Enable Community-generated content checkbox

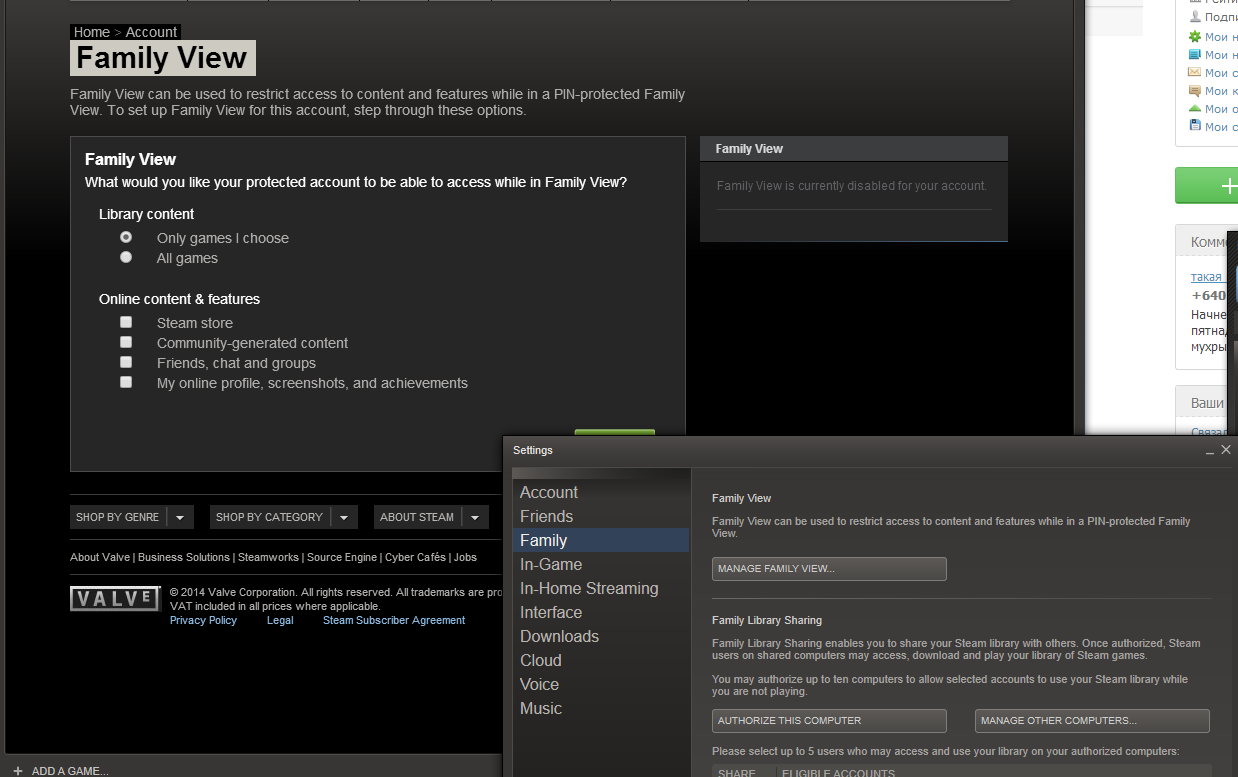point(126,342)
